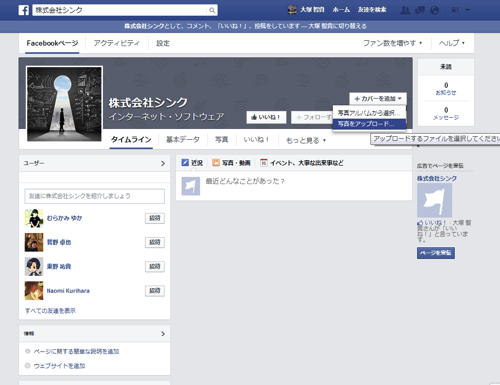This screenshot has width=500, height=385.
Task: Open むらかみ ゆか profile name link
Action: pos(64,218)
